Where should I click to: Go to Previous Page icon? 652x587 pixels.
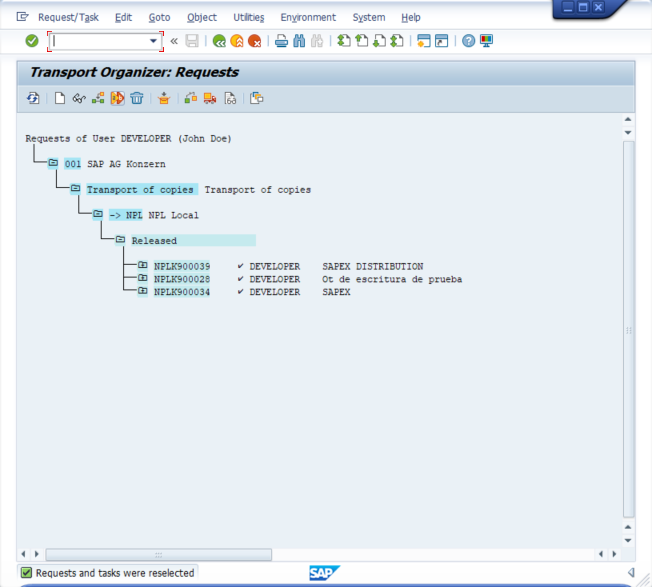(x=362, y=41)
